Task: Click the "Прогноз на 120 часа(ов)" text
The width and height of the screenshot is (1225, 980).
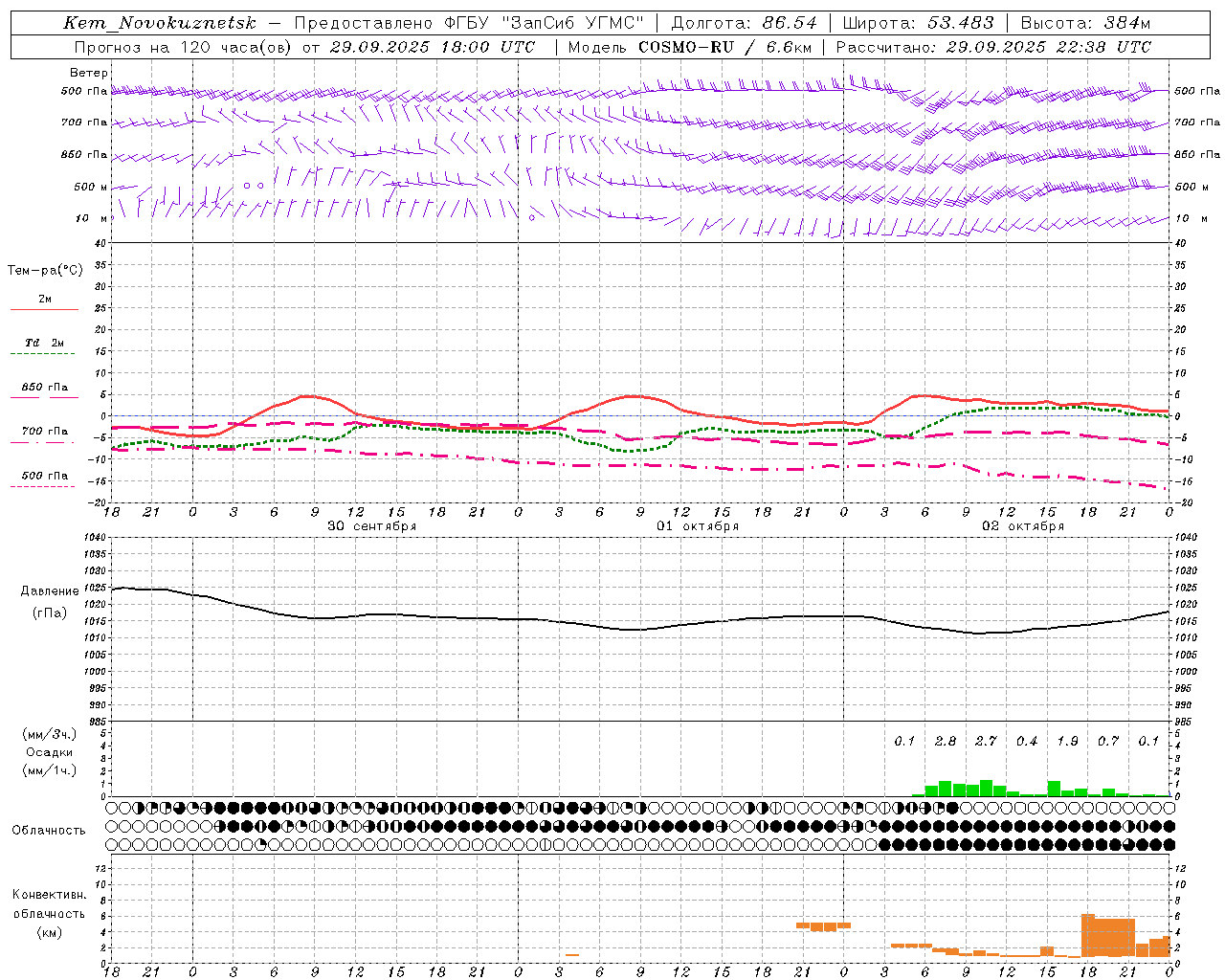Action: pos(184,47)
